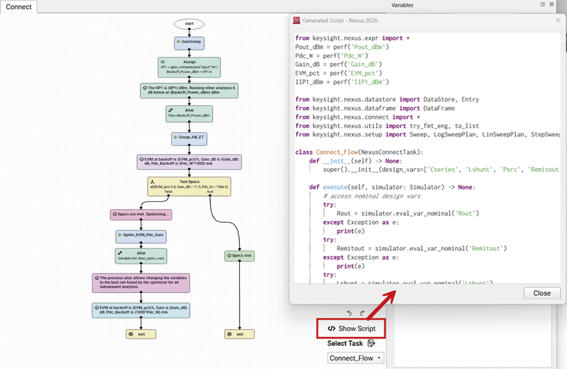This screenshot has width=567, height=369.
Task: Click the Variables panel title
Action: click(402, 5)
